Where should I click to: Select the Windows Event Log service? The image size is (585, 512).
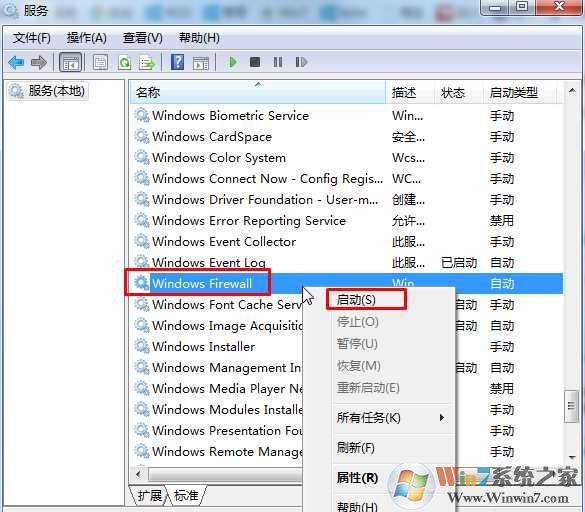pyautogui.click(x=209, y=263)
